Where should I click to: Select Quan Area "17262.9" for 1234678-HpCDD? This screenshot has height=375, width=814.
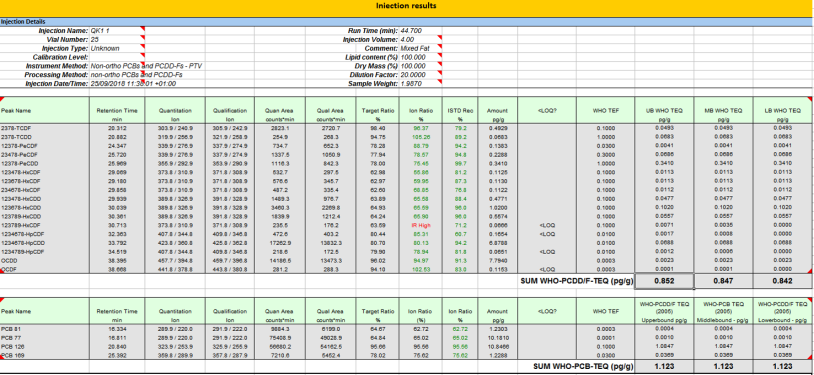[280, 243]
